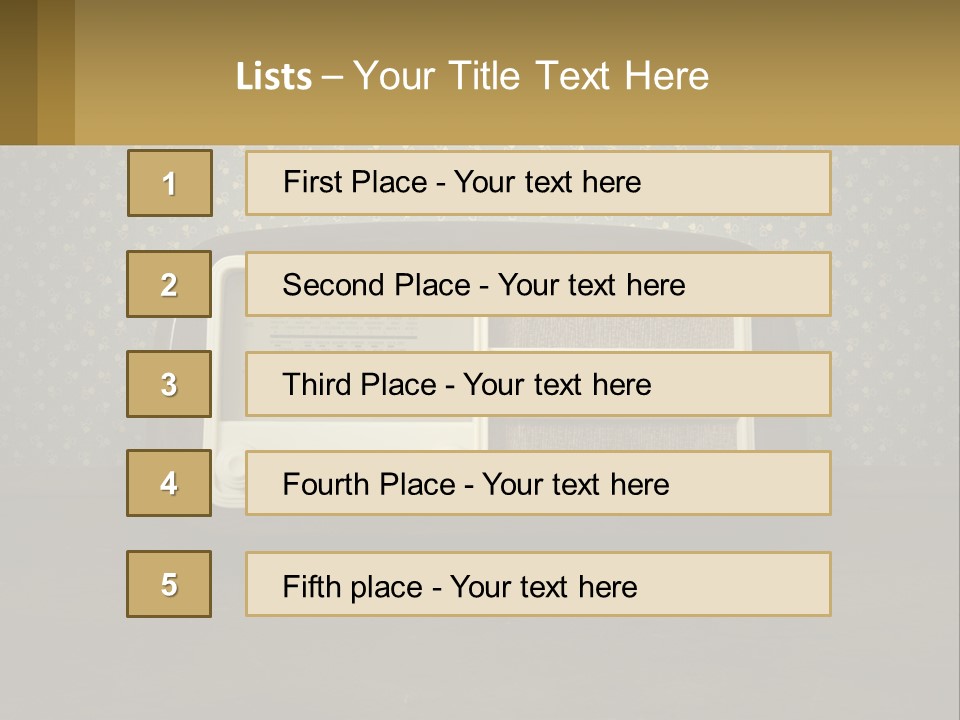Click the 'First Place' text box
Viewport: 960px width, 720px height.
(538, 183)
